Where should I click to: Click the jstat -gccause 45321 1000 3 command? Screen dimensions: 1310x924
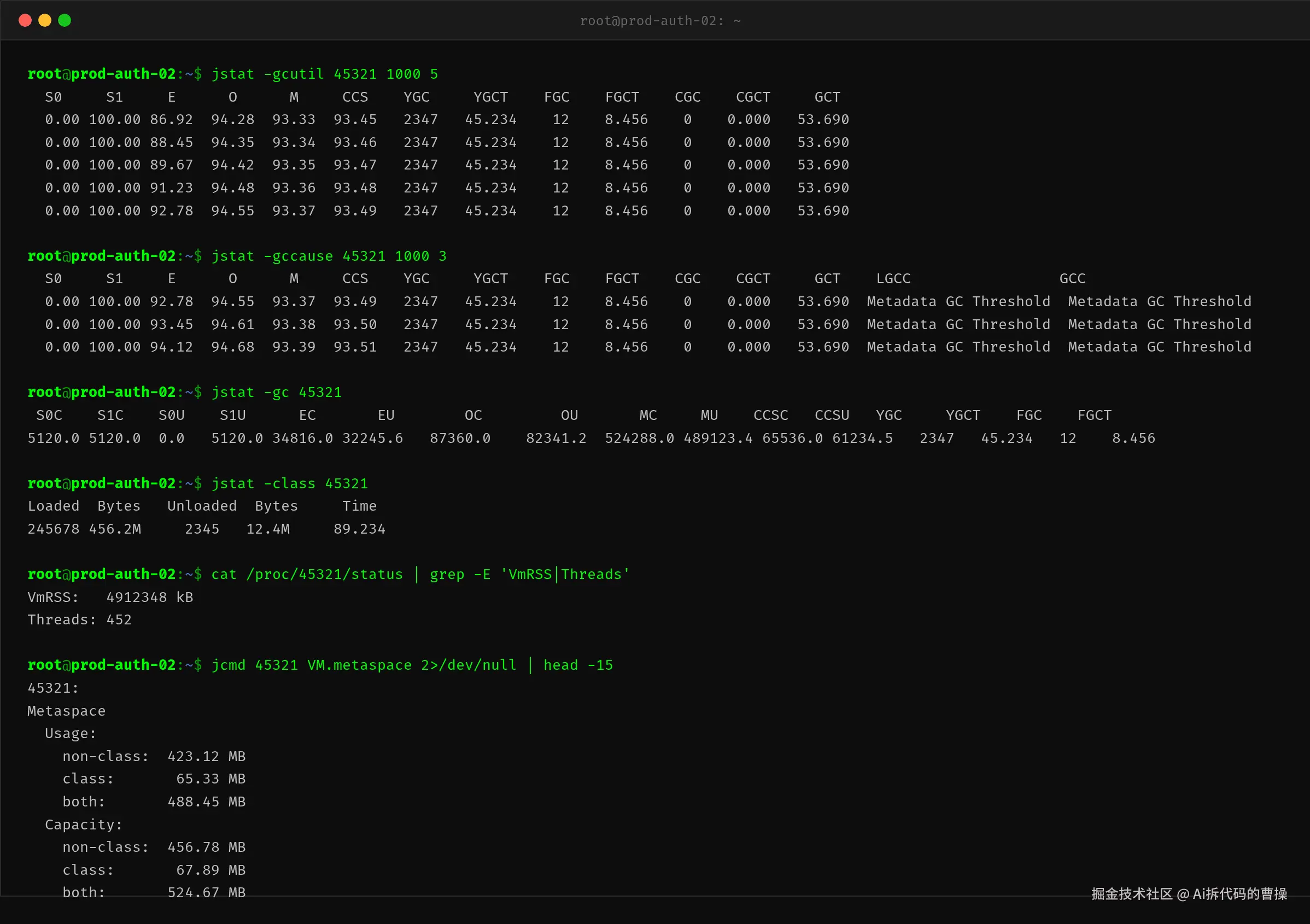click(x=329, y=256)
